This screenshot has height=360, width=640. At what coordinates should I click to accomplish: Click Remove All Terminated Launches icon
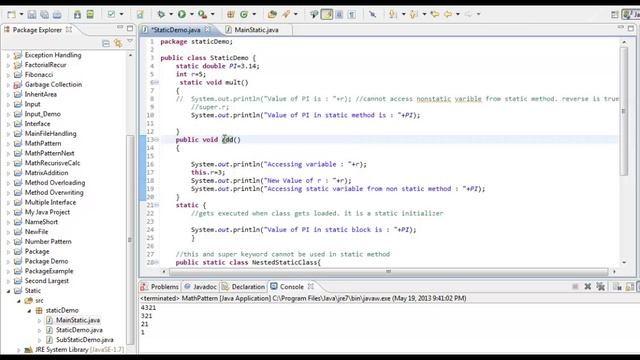pyautogui.click(x=600, y=287)
